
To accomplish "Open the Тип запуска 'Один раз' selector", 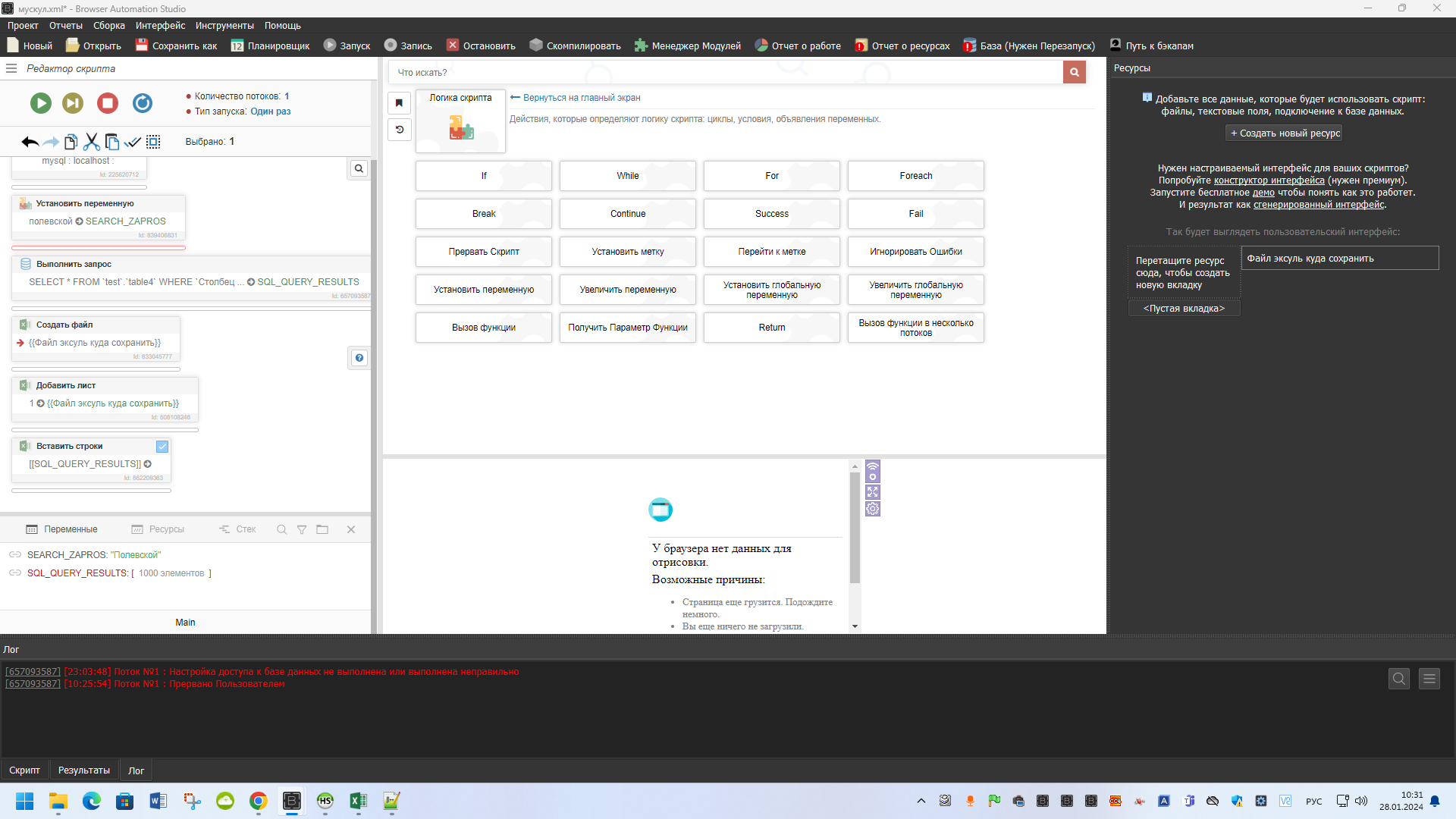I will point(271,111).
